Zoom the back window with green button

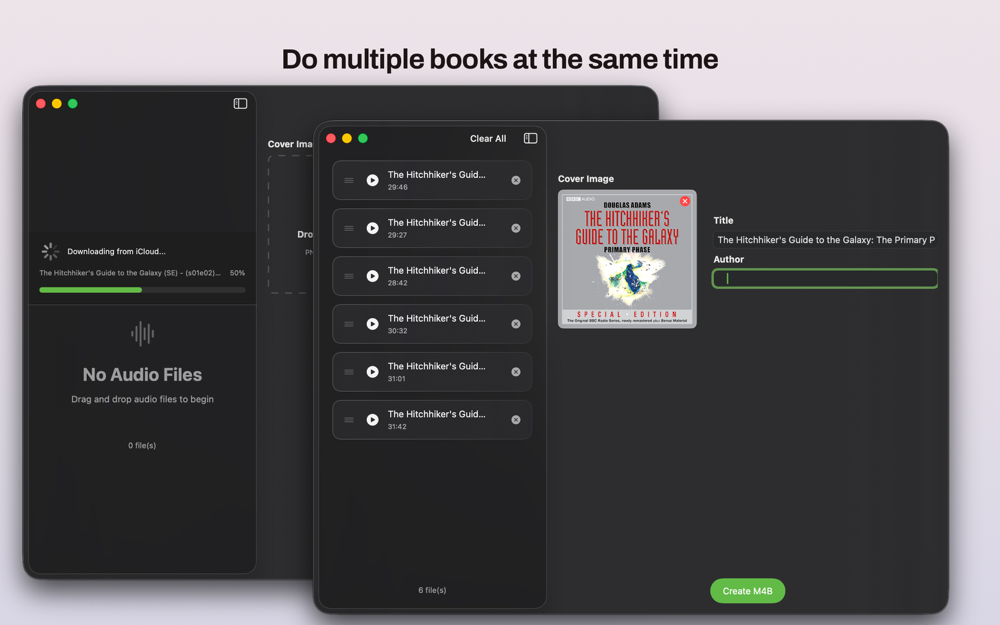tap(73, 103)
